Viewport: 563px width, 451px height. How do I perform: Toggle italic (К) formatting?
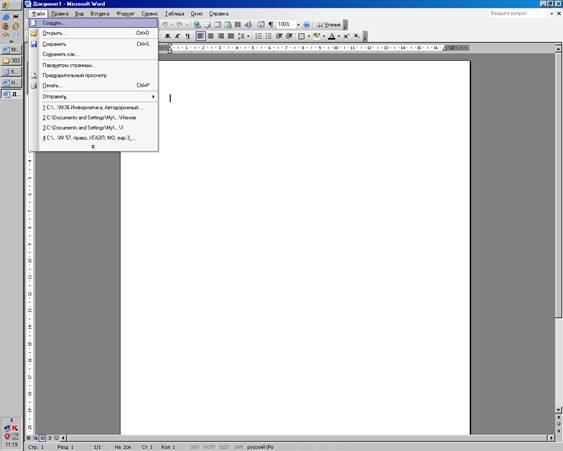(x=177, y=36)
